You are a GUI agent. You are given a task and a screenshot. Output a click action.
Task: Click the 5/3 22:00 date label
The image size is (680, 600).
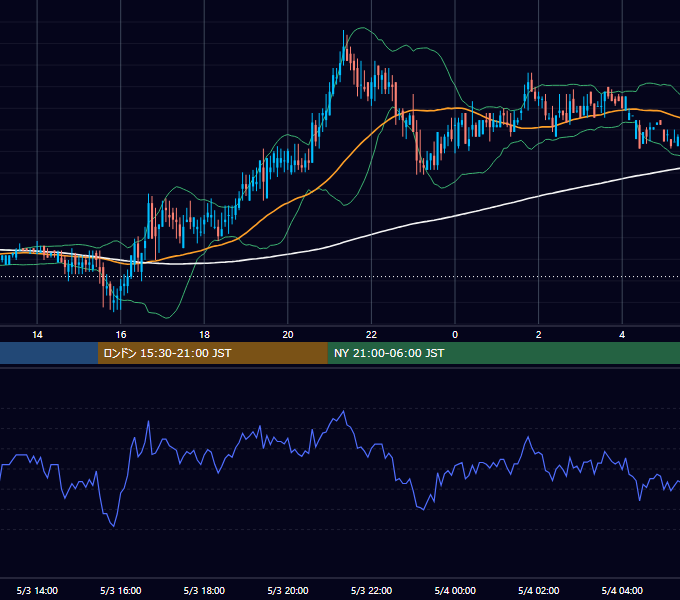371,590
